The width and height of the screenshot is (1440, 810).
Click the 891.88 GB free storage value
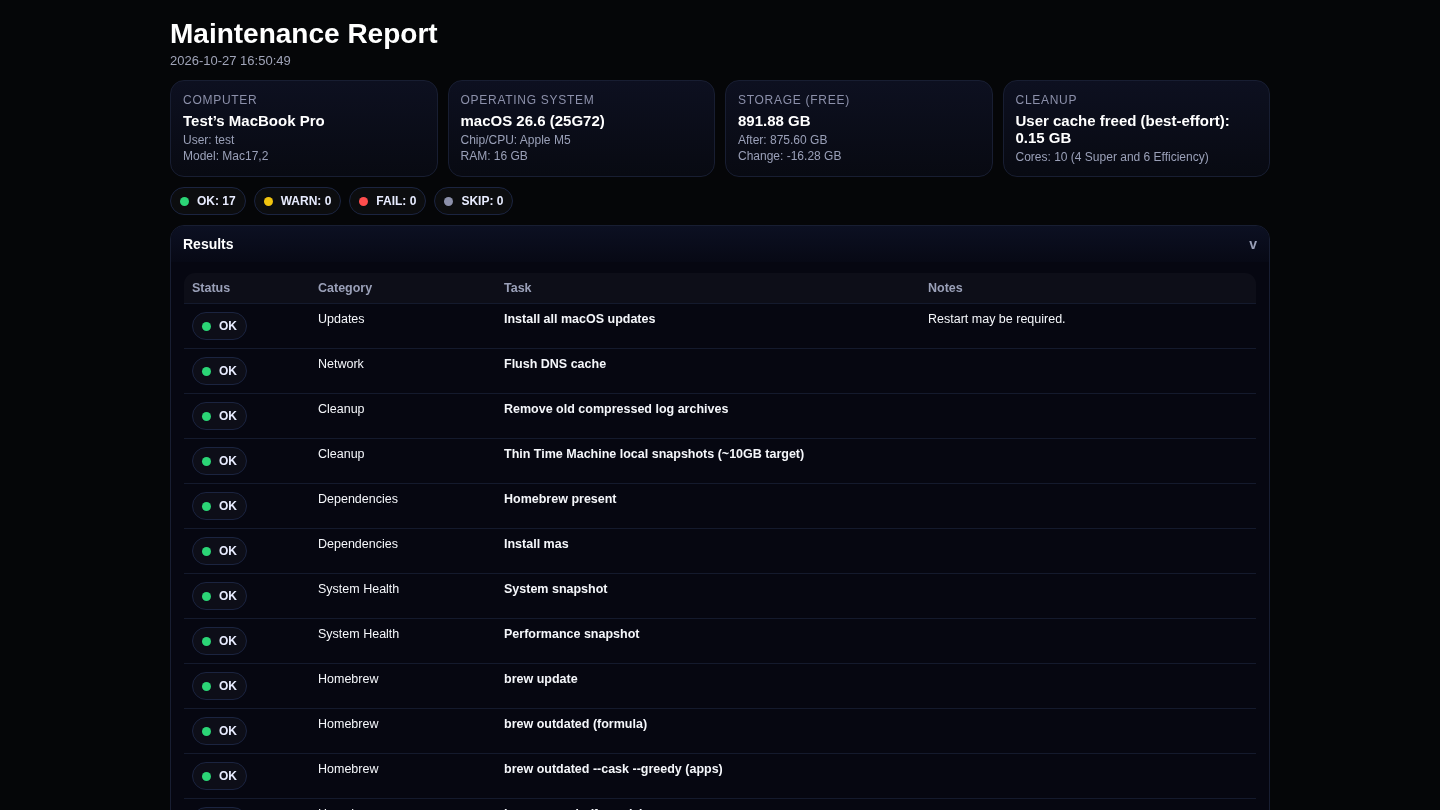[774, 121]
